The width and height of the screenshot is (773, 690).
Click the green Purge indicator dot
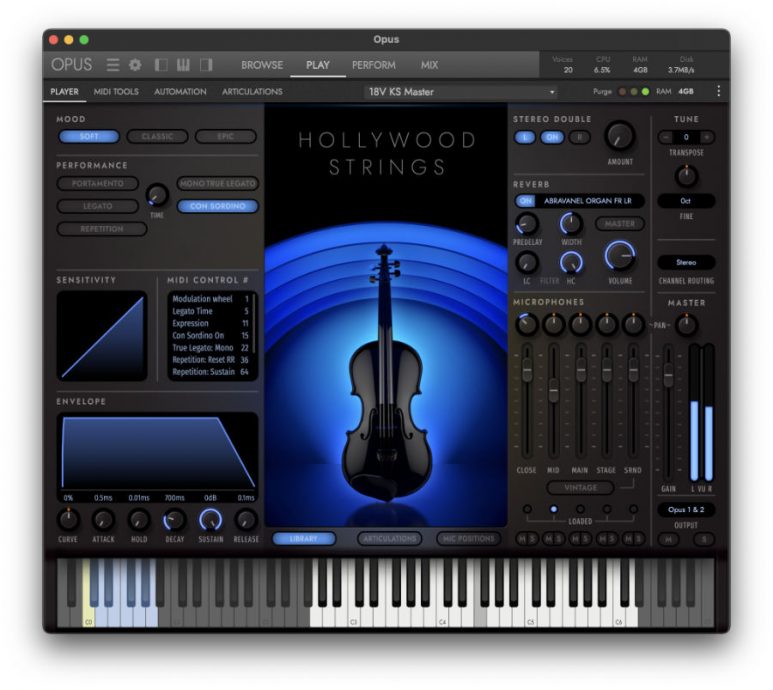[645, 92]
